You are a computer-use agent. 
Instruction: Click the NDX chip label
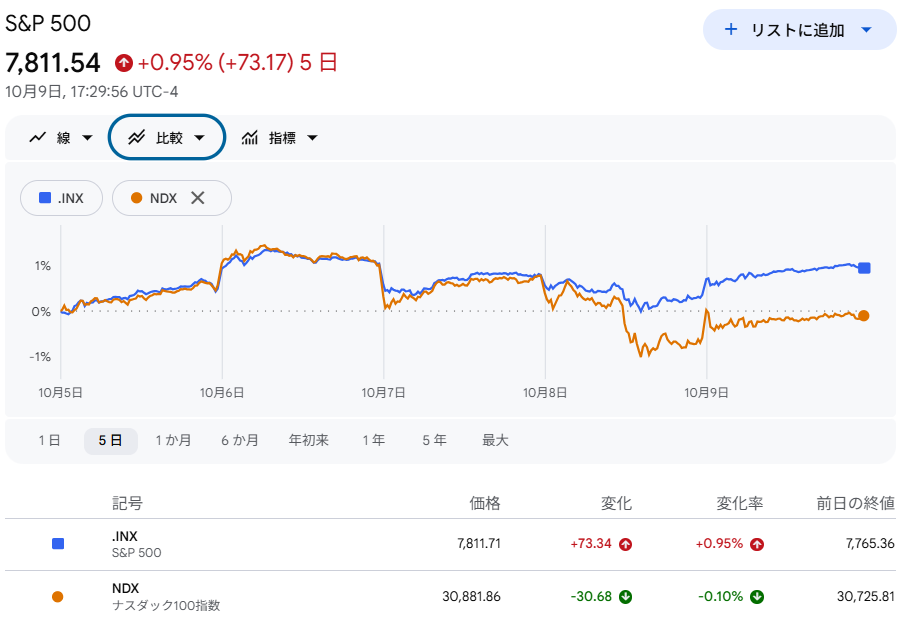click(163, 198)
